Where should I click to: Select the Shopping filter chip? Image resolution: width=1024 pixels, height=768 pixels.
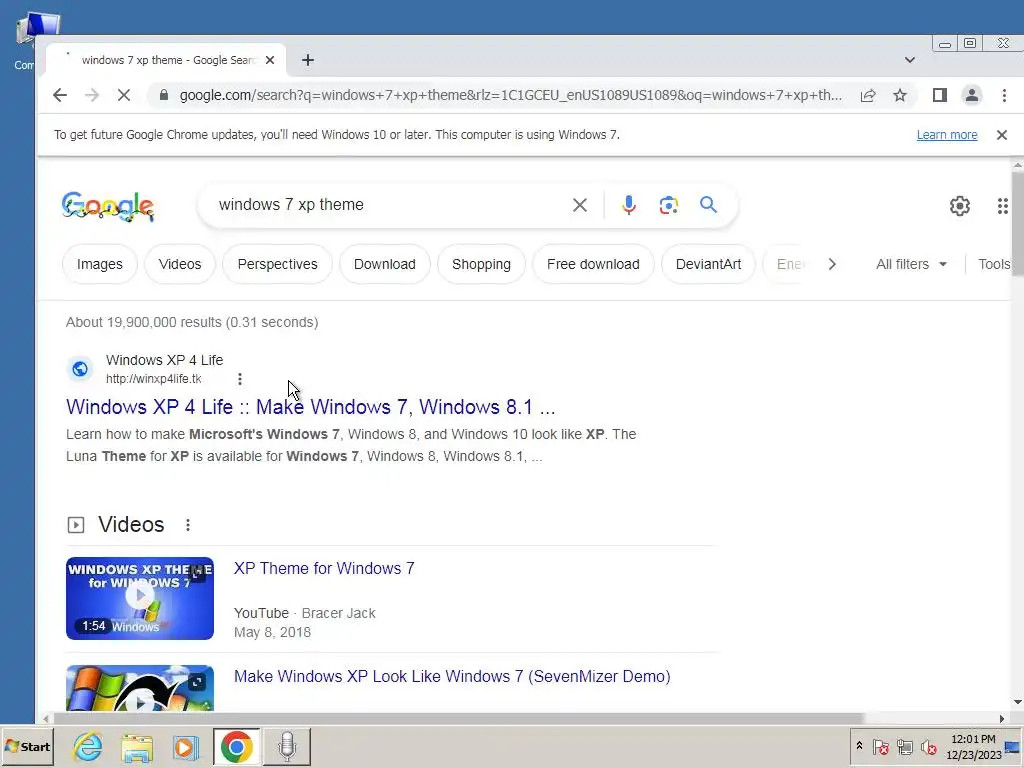click(481, 264)
